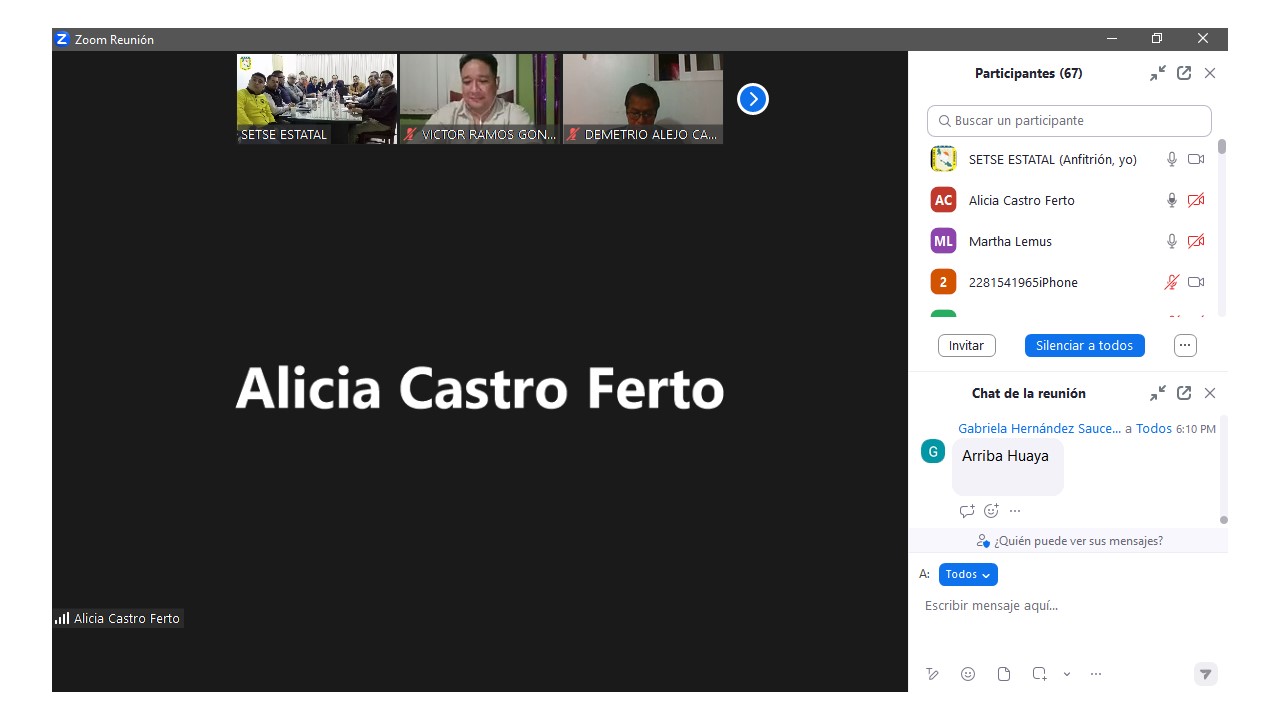
Task: Open more options on Arriba Huaya message
Action: point(1015,511)
